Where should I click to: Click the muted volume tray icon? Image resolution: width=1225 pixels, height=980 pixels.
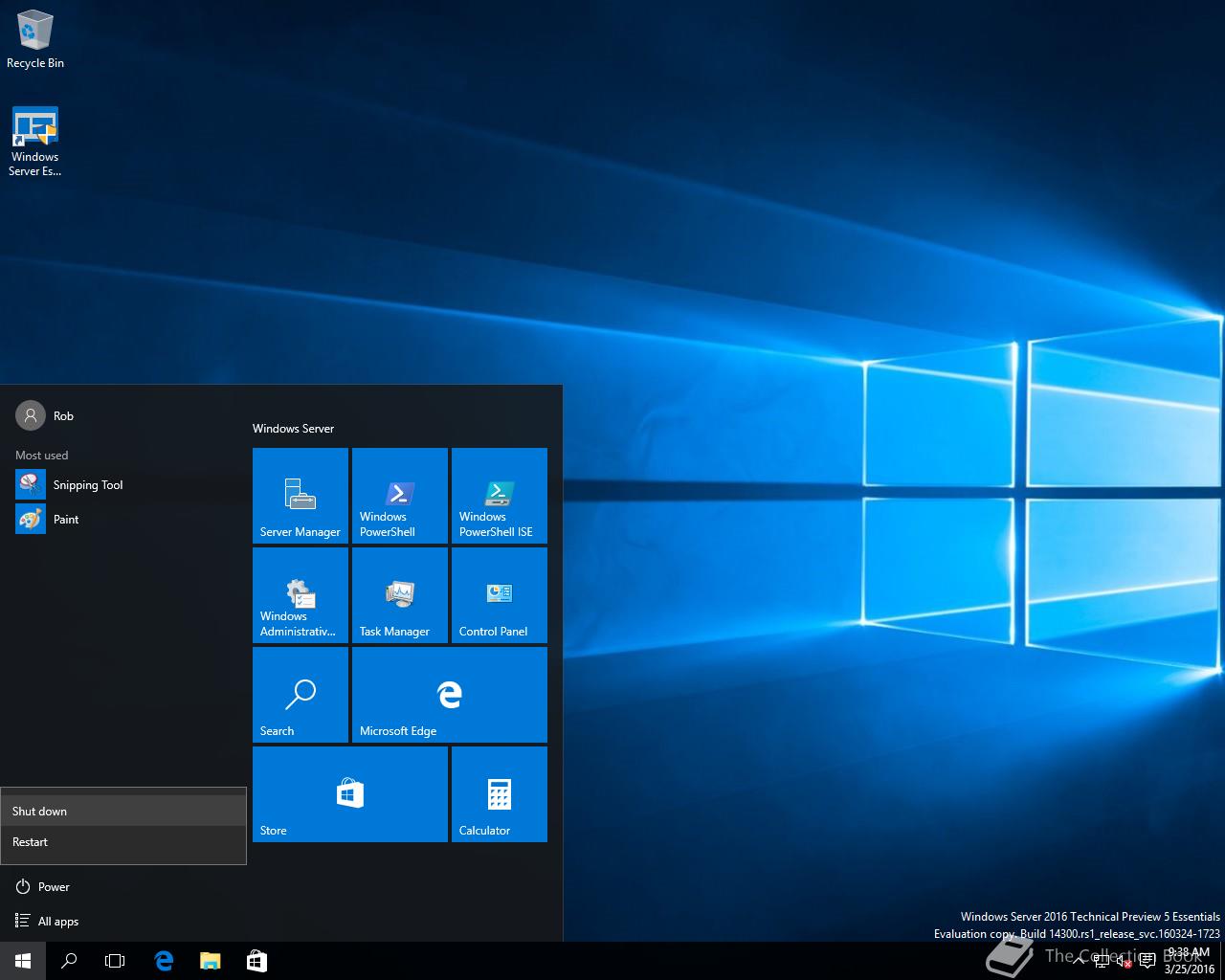pos(1125,961)
